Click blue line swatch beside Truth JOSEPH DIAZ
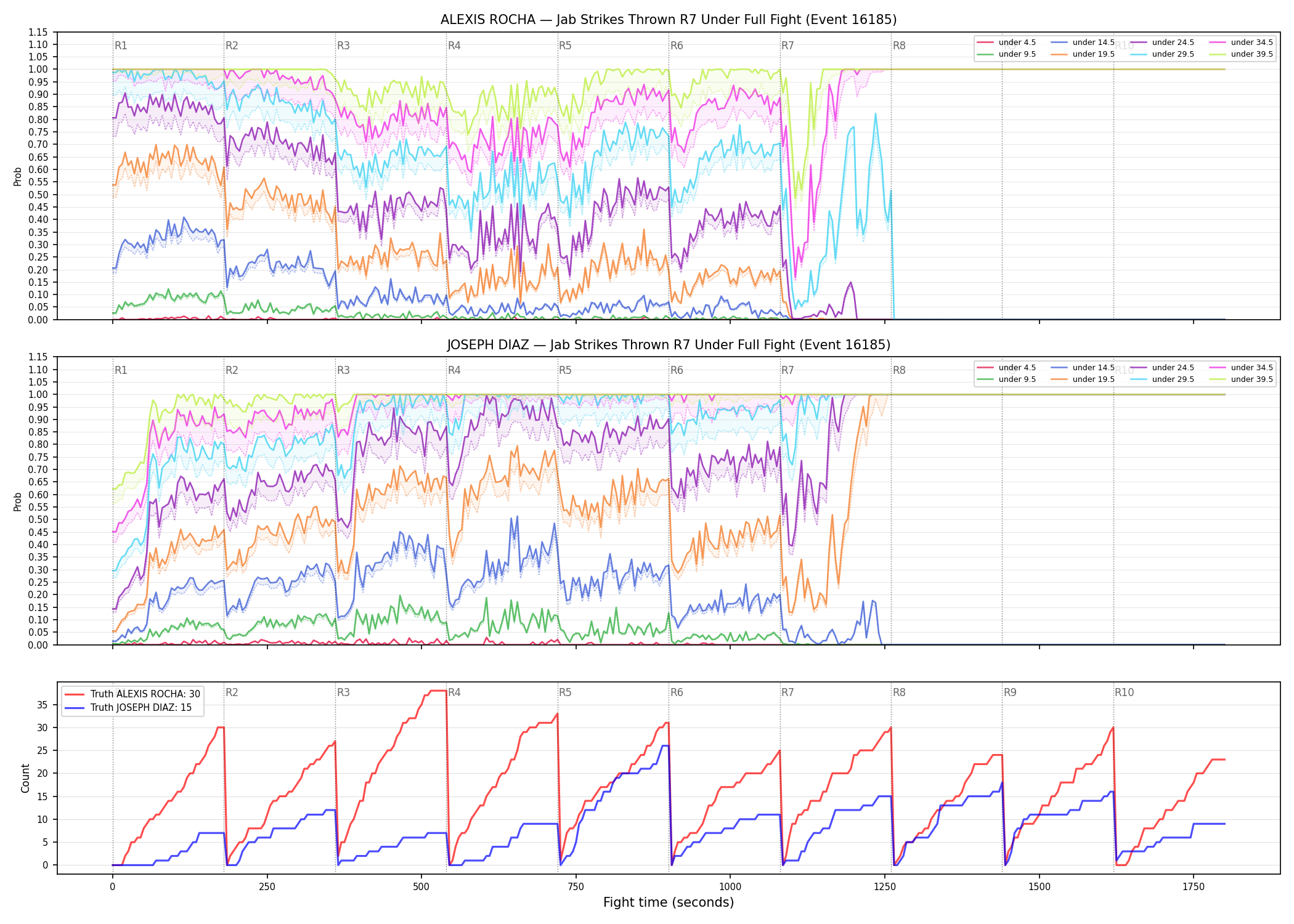This screenshot has width=1294, height=924. pyautogui.click(x=75, y=708)
